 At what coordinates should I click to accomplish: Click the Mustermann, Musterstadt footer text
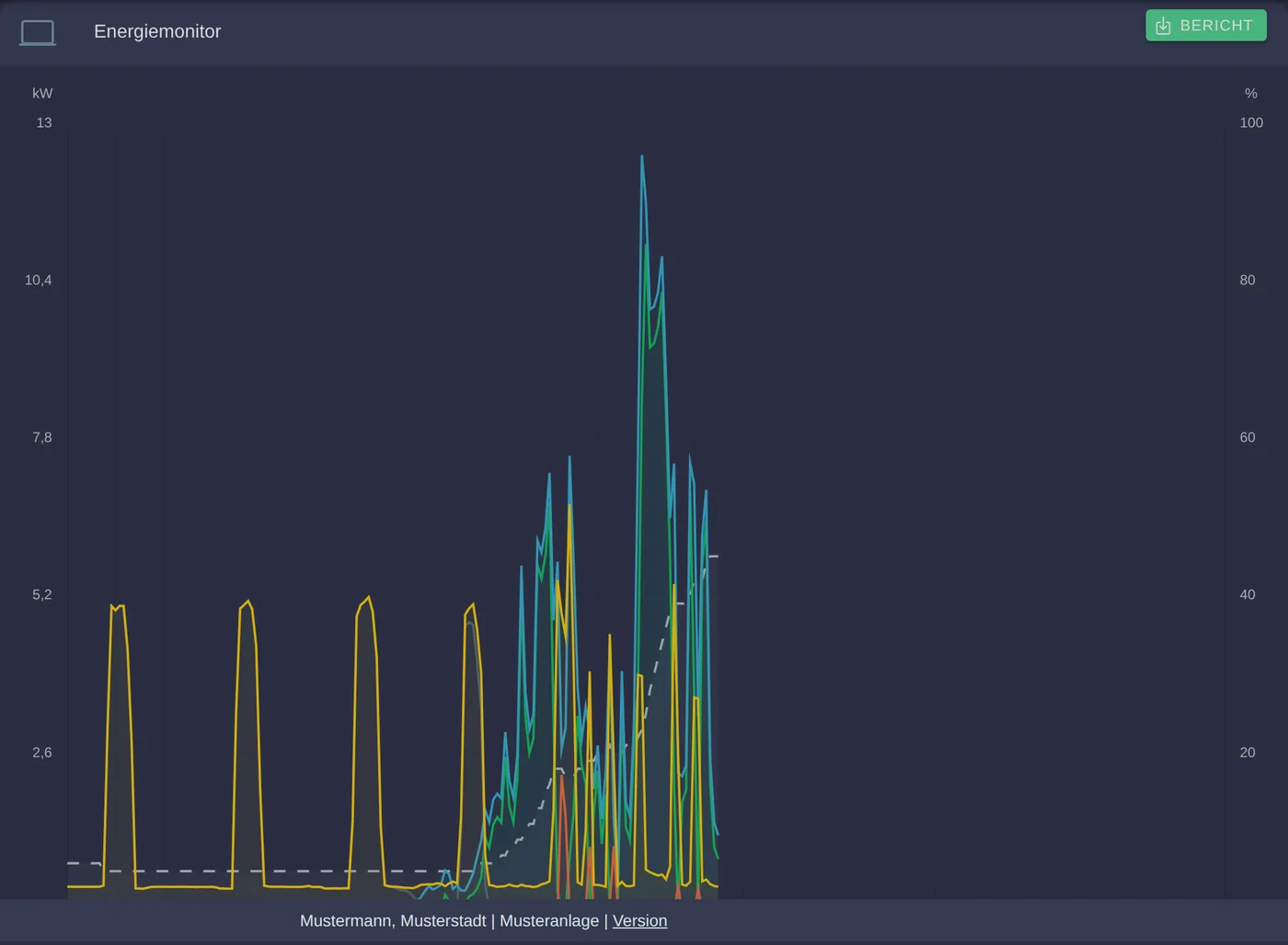(x=393, y=921)
